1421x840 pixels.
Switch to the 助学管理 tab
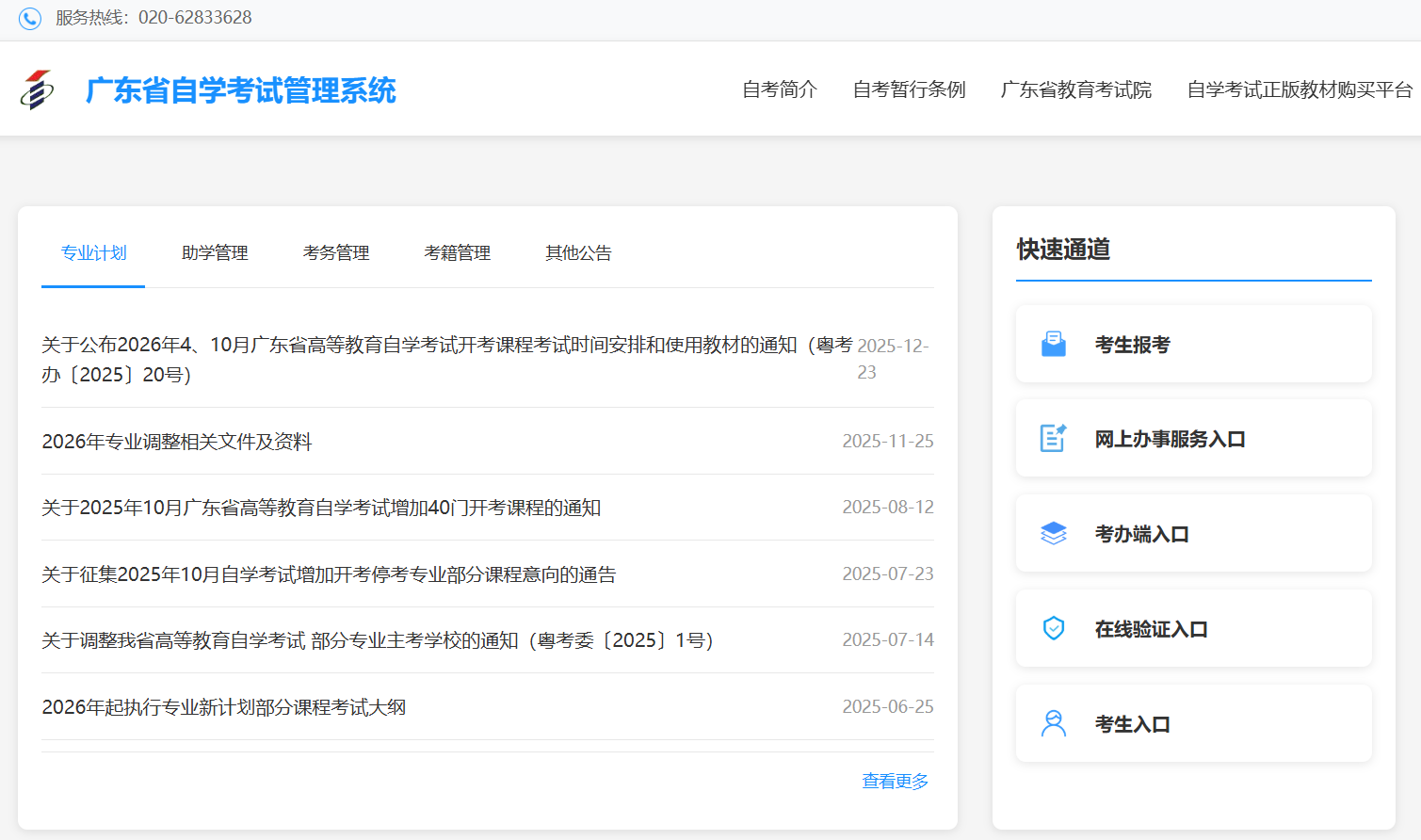[x=214, y=252]
